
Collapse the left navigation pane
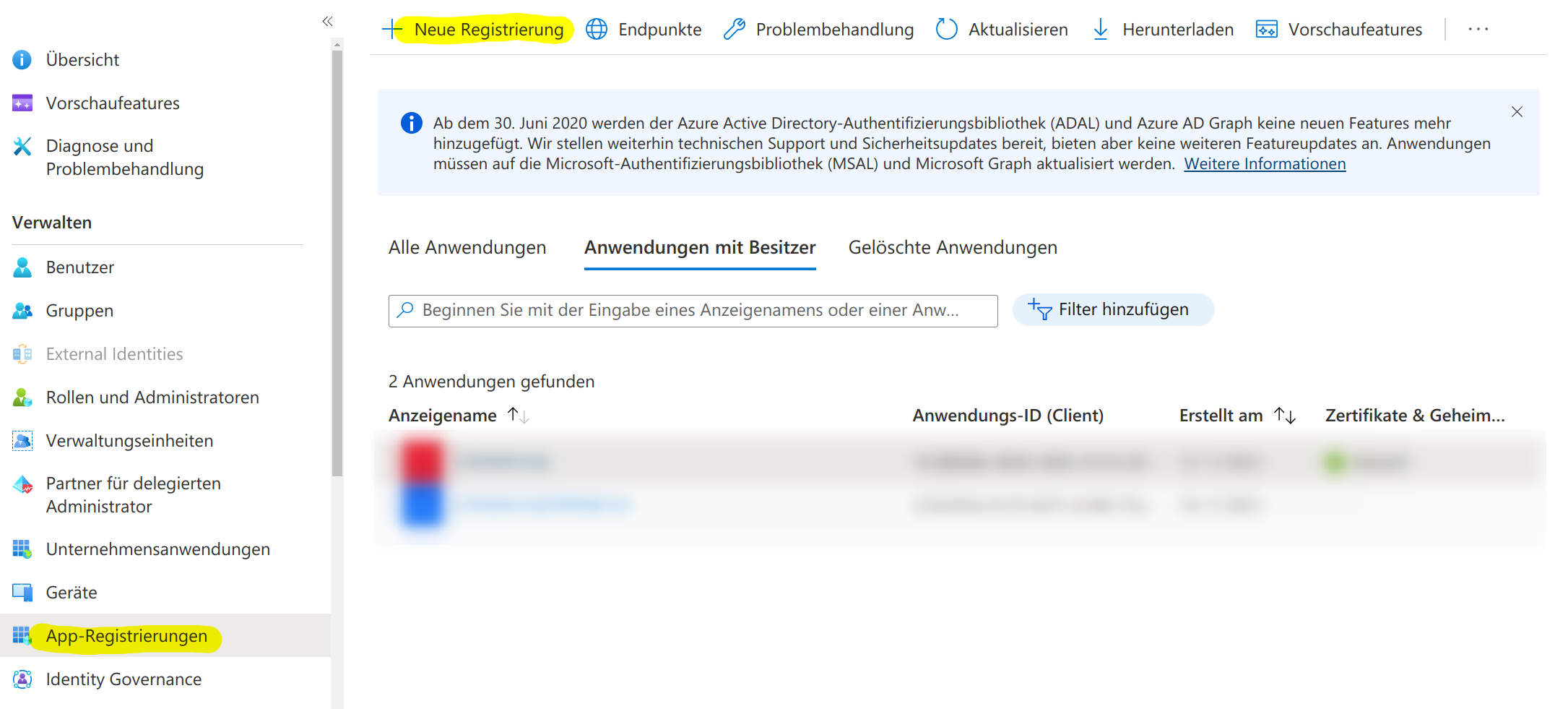[x=327, y=21]
